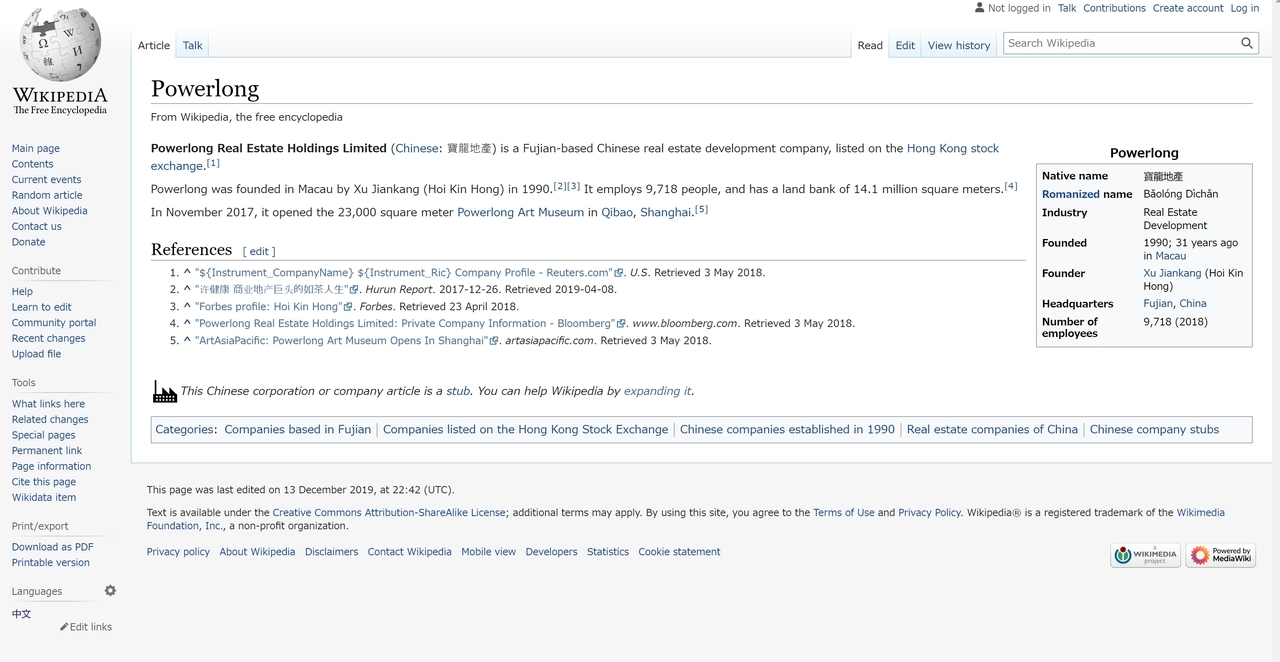Click Donate in the sidebar

[x=28, y=242]
